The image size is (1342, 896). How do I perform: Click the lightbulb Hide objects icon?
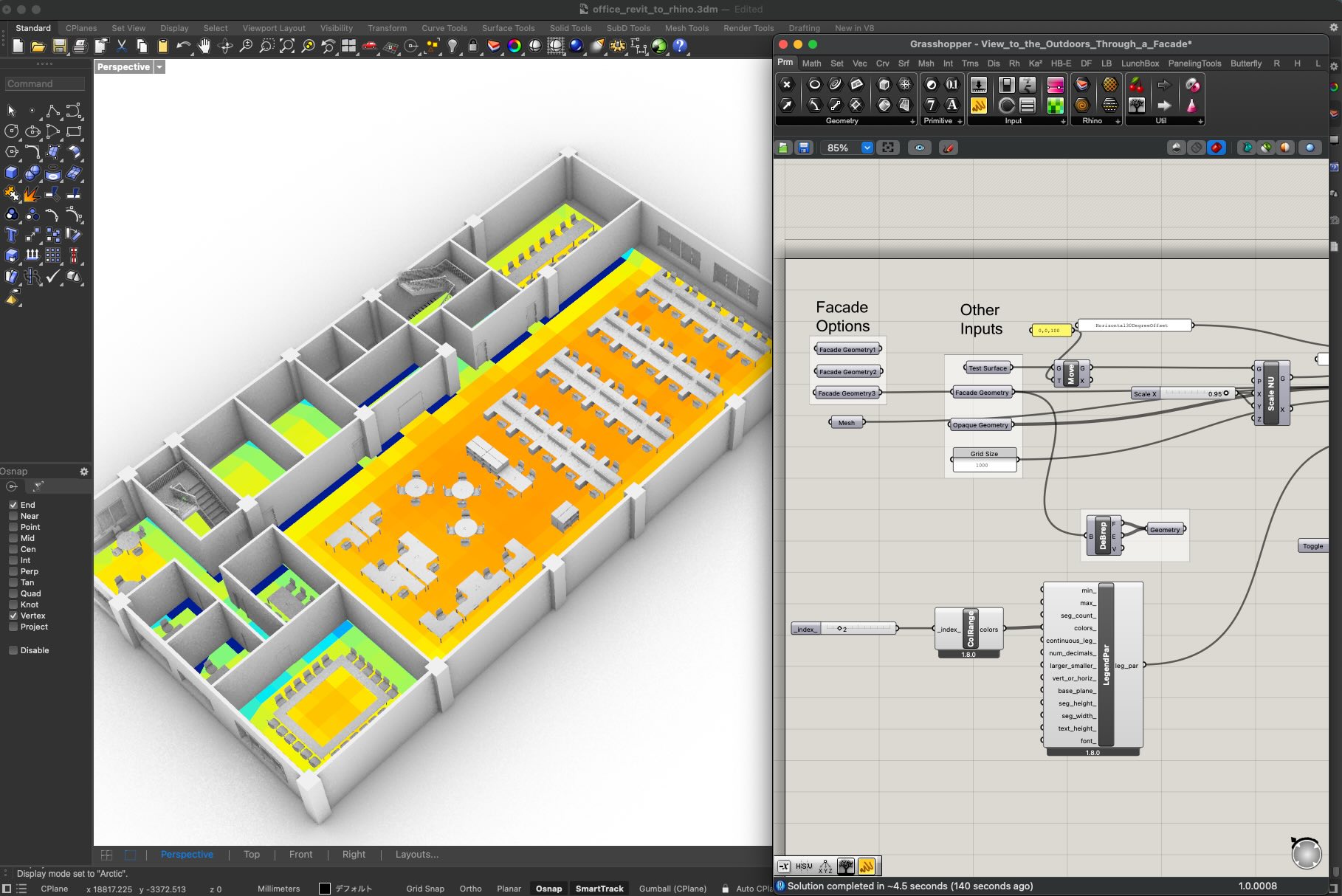tap(453, 46)
